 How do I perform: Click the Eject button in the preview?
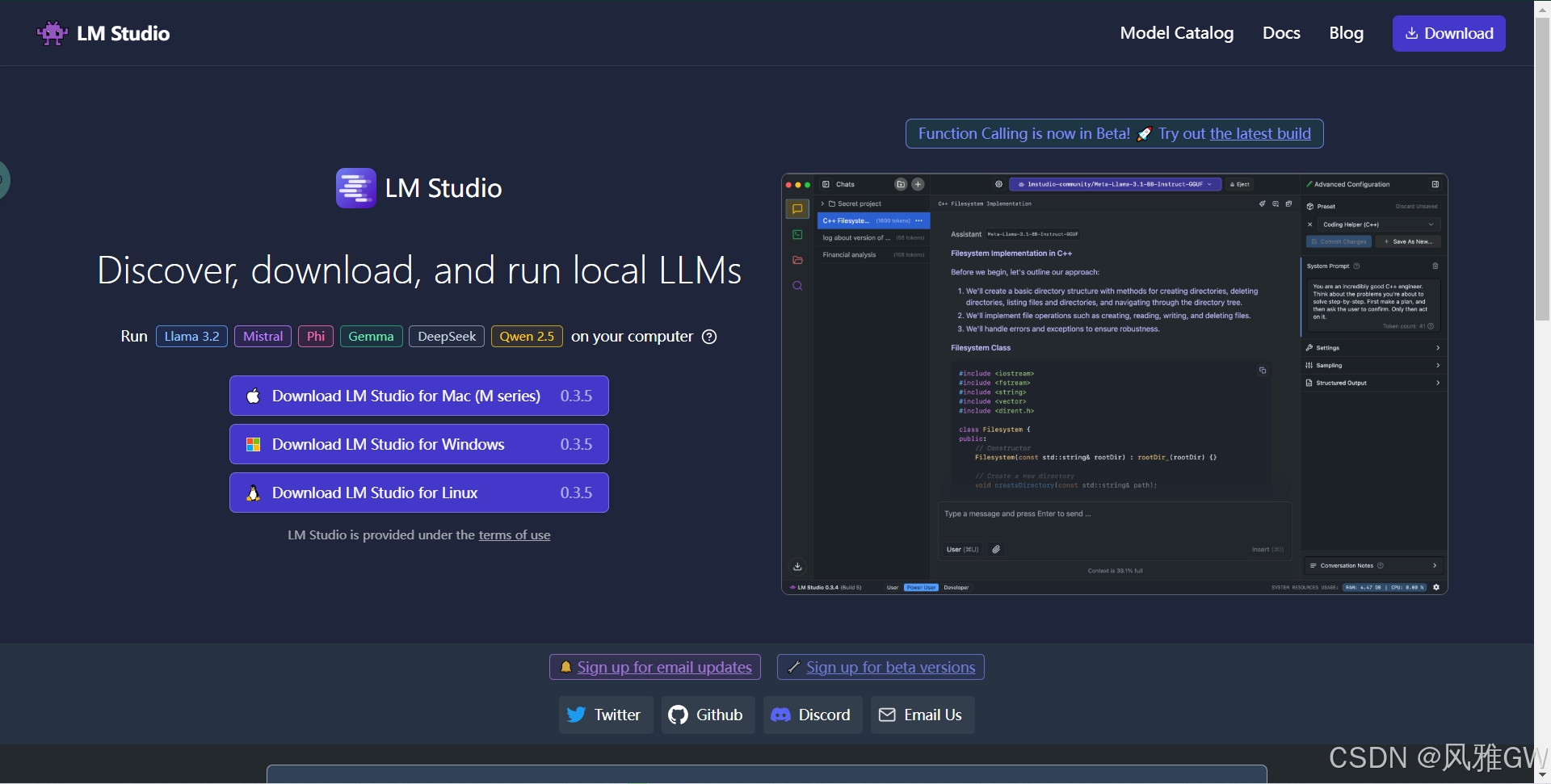pyautogui.click(x=1239, y=184)
